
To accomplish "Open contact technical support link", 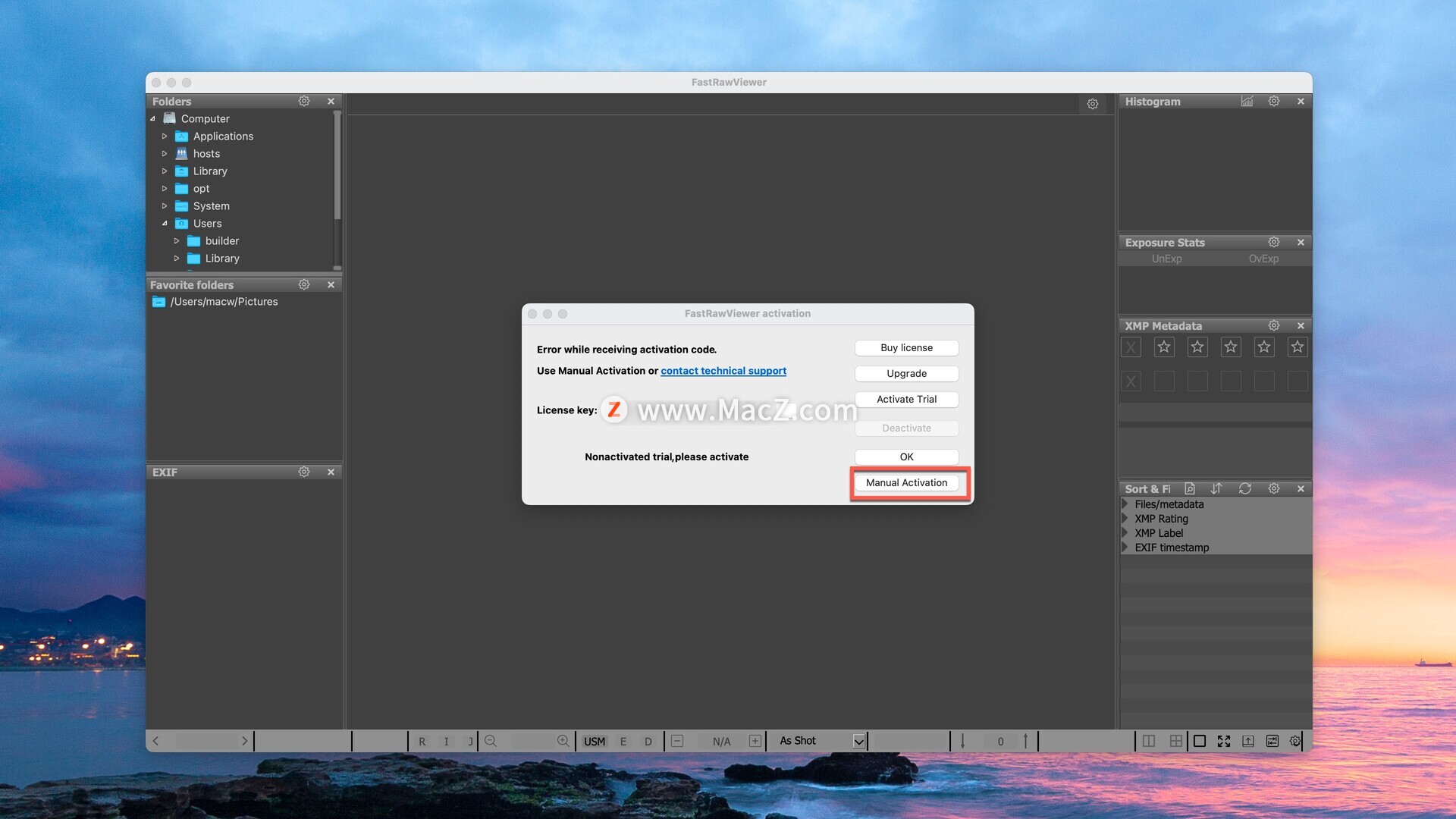I will [x=723, y=371].
